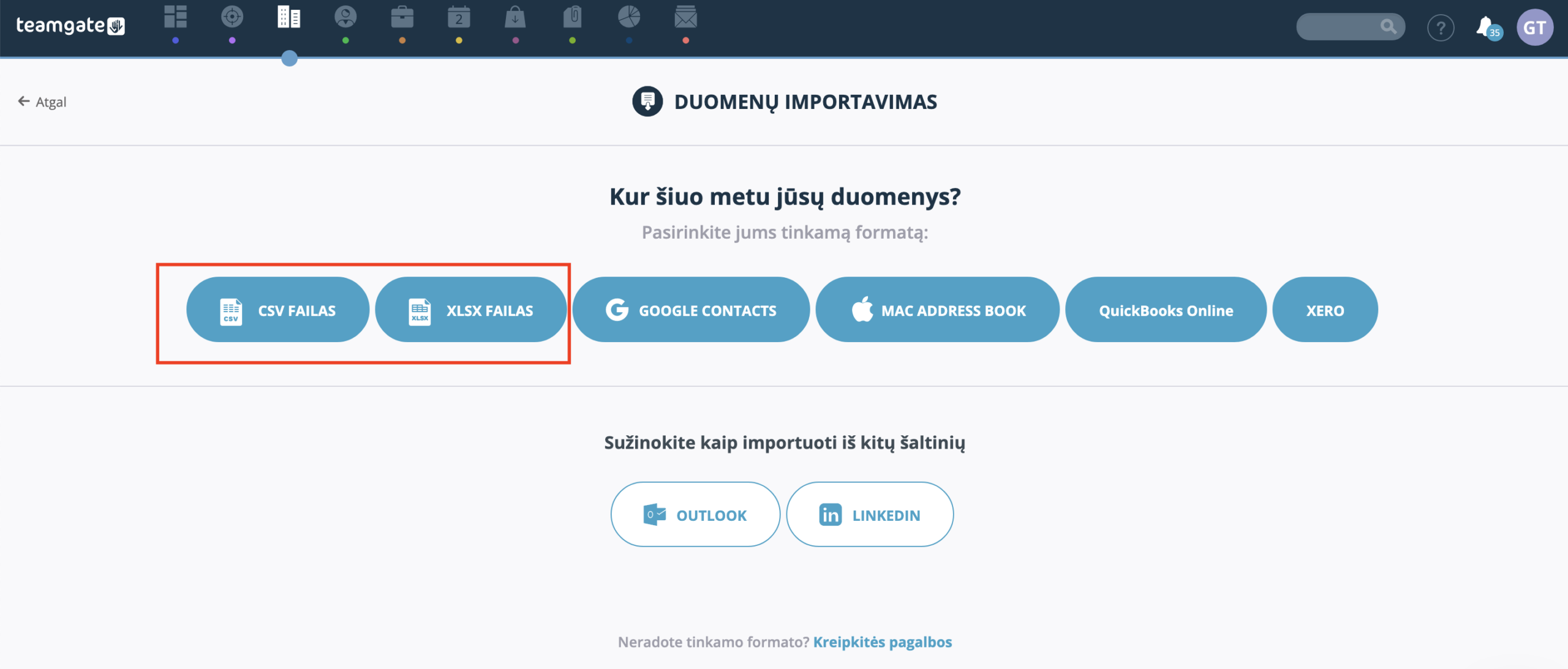The image size is (1568, 669).
Task: Learn how to import from OUTLOOK
Action: tap(695, 515)
